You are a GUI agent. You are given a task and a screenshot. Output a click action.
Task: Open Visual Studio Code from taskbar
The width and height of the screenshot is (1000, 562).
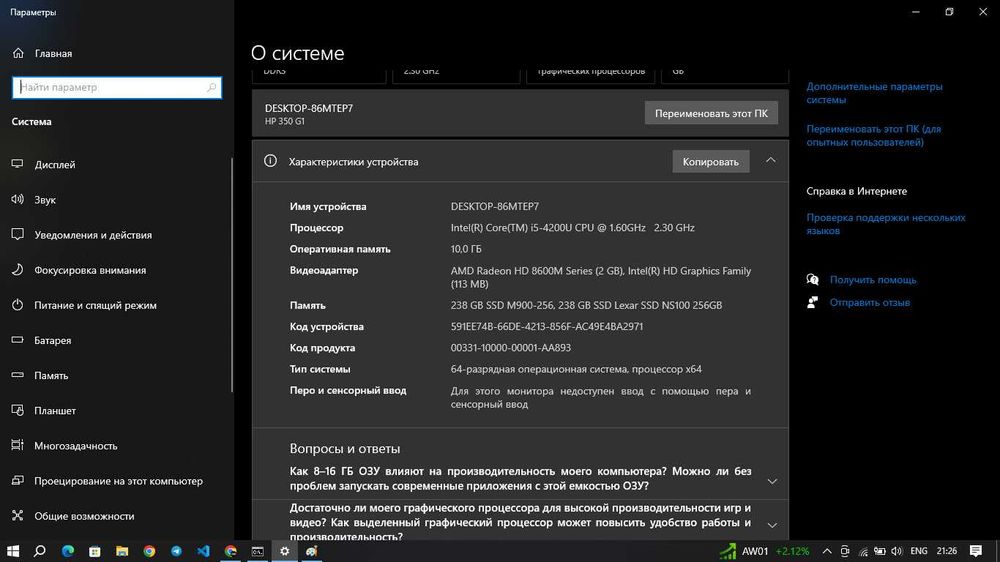pyautogui.click(x=203, y=551)
